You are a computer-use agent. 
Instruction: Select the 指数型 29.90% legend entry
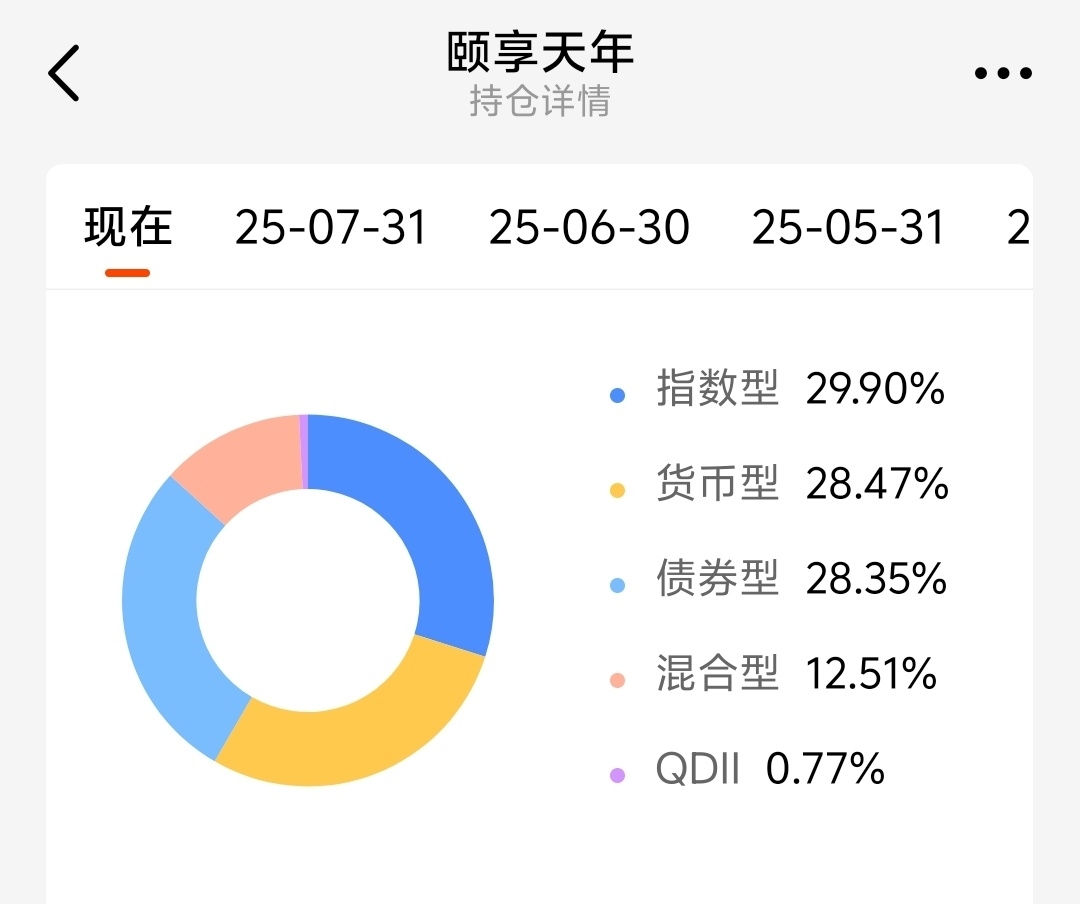[778, 388]
